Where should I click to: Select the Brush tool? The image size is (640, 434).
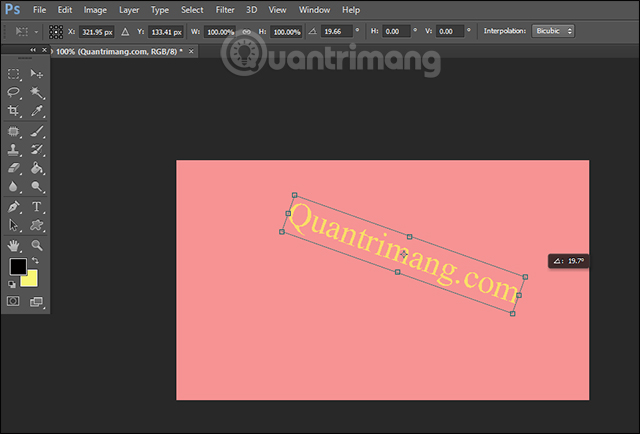pos(37,130)
